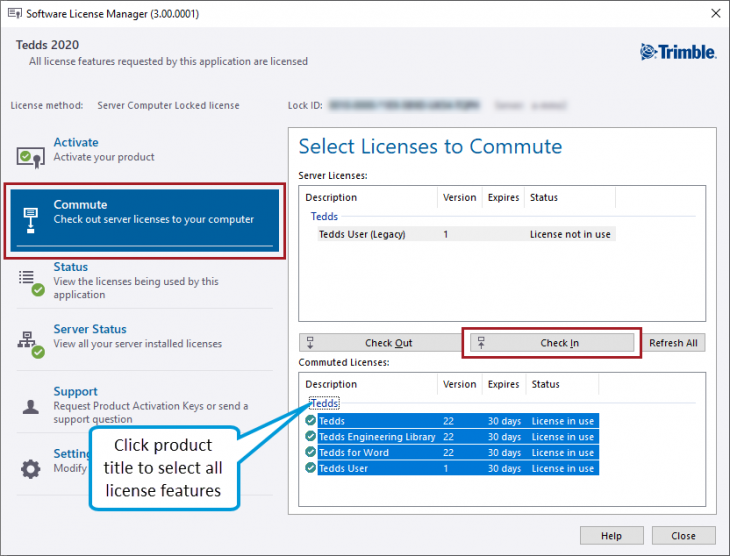Select the commuted Tedds User row
Image resolution: width=730 pixels, height=556 pixels.
pyautogui.click(x=458, y=468)
